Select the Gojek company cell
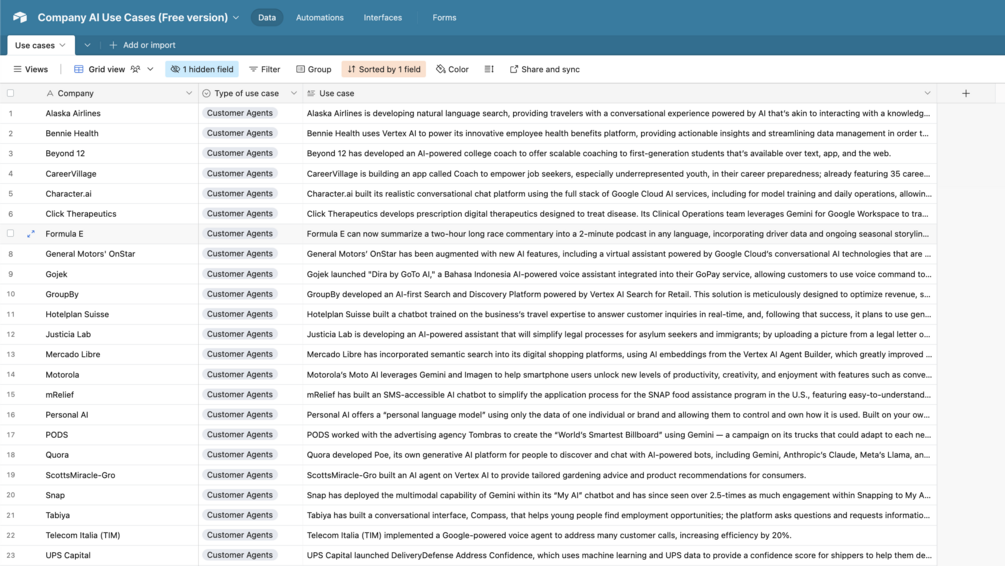This screenshot has height=566, width=1005. [119, 274]
